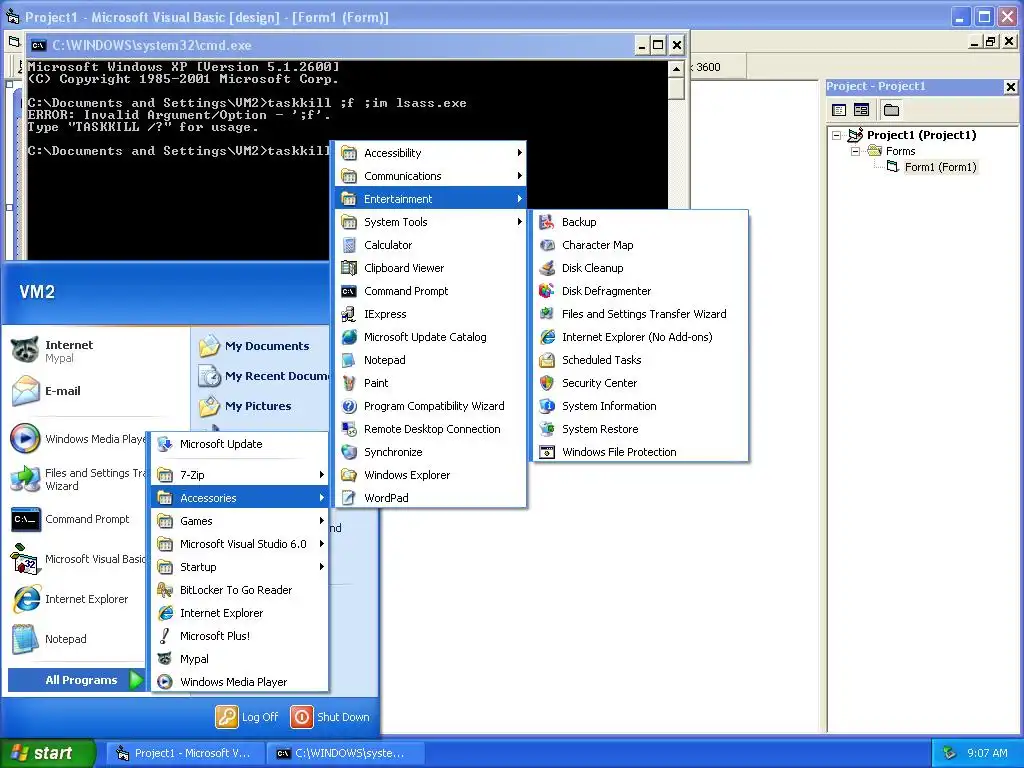1024x768 pixels.
Task: Open Microsoft Update Catalog
Action: coord(431,337)
